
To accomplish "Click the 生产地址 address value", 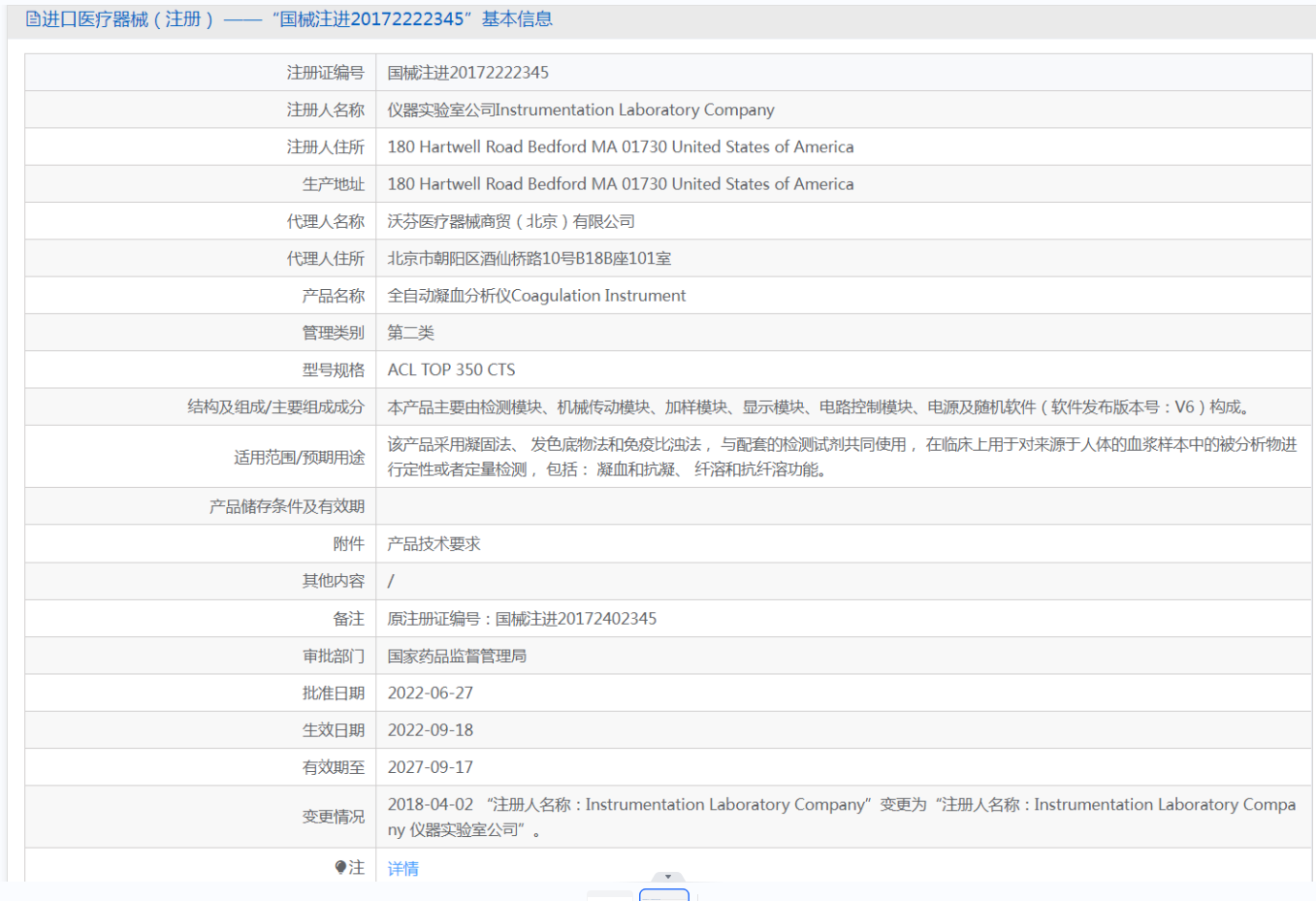I will click(620, 184).
